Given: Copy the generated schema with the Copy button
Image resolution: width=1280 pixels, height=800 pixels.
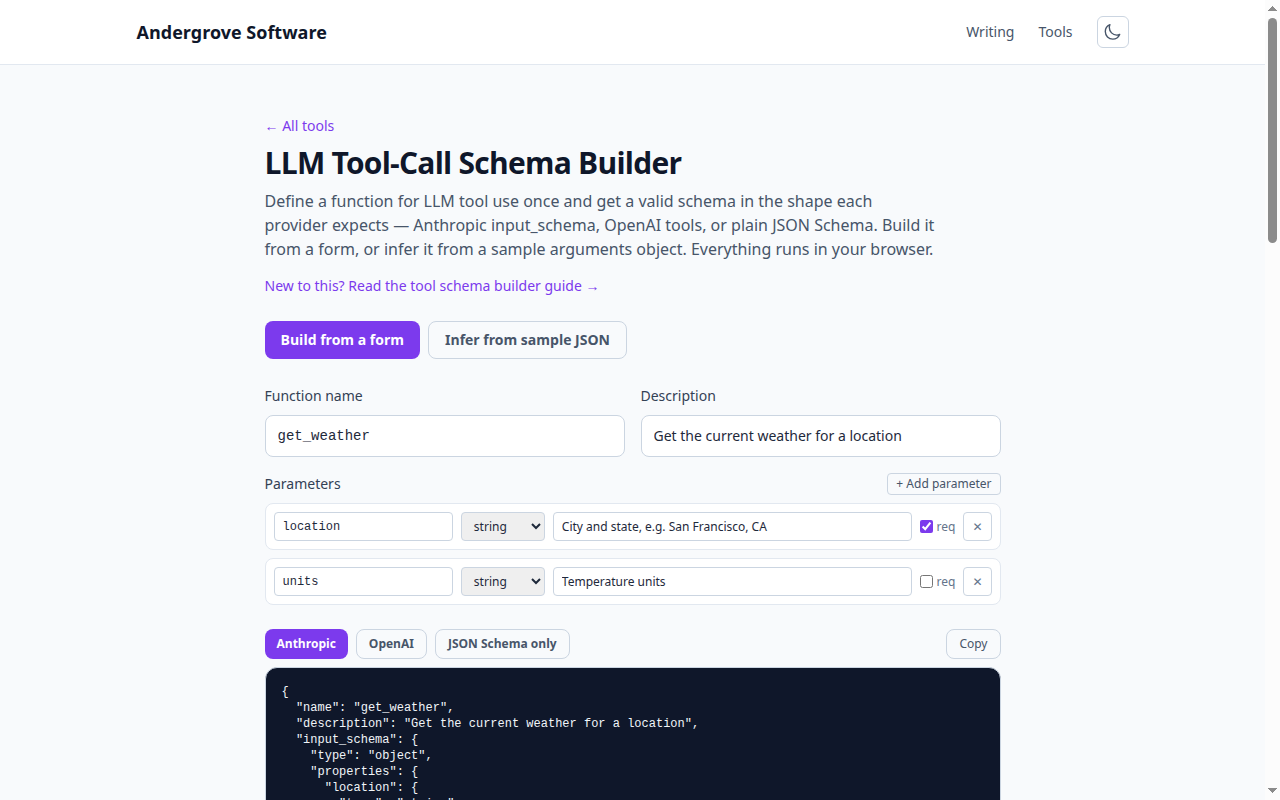Looking at the screenshot, I should click(973, 644).
